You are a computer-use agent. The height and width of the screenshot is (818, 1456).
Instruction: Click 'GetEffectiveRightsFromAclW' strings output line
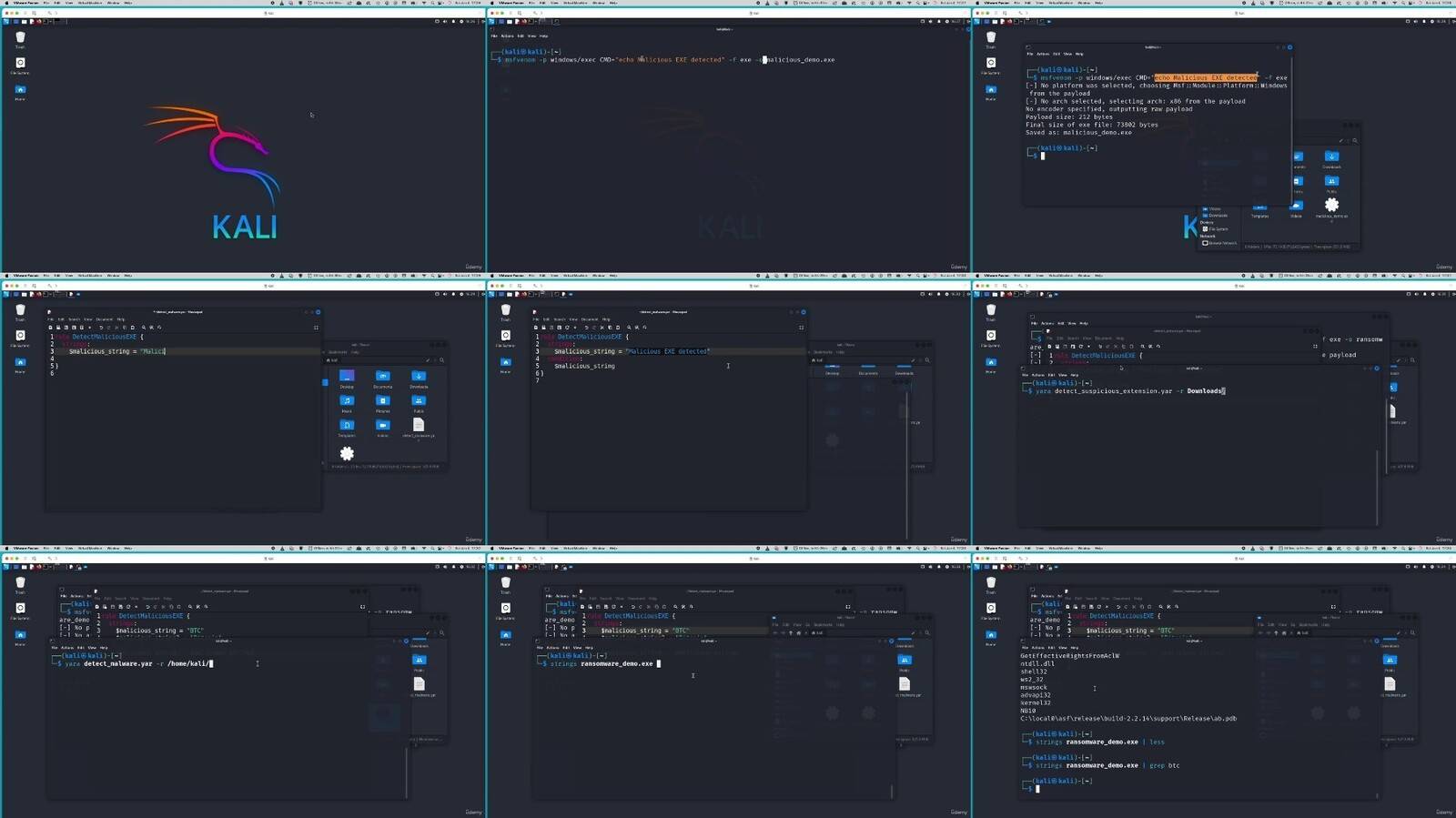pyautogui.click(x=1069, y=656)
